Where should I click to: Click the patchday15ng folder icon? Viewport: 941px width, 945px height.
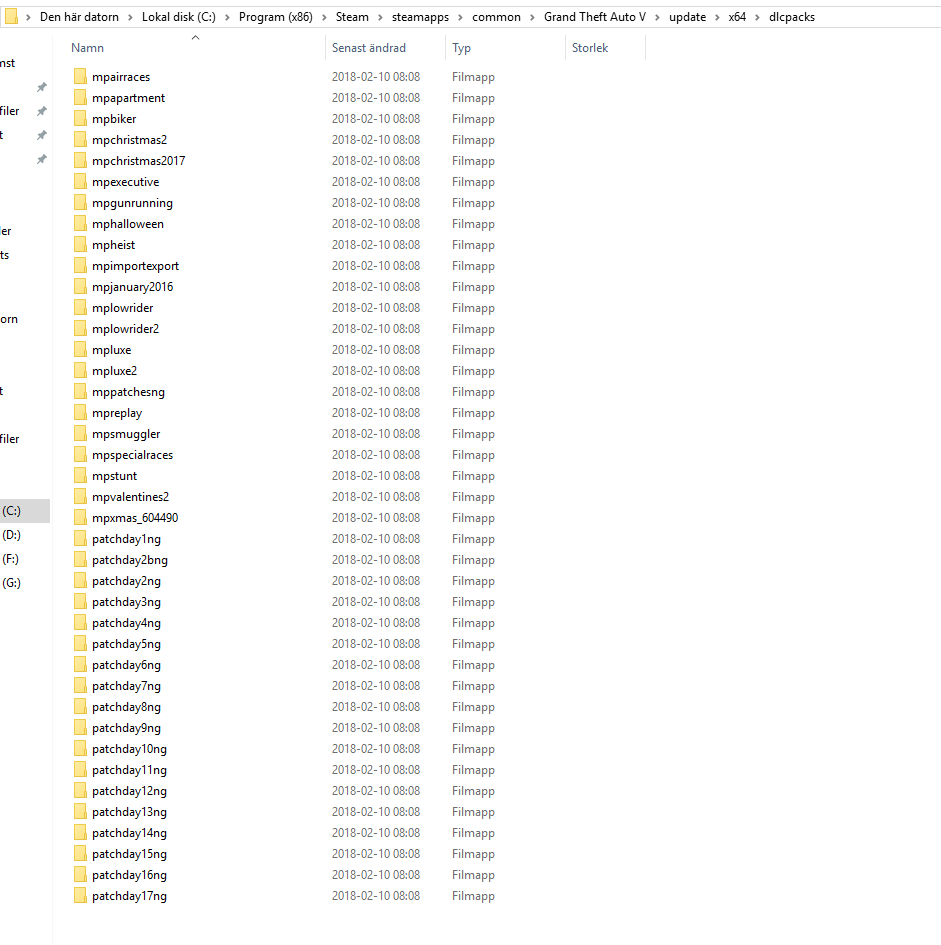80,853
